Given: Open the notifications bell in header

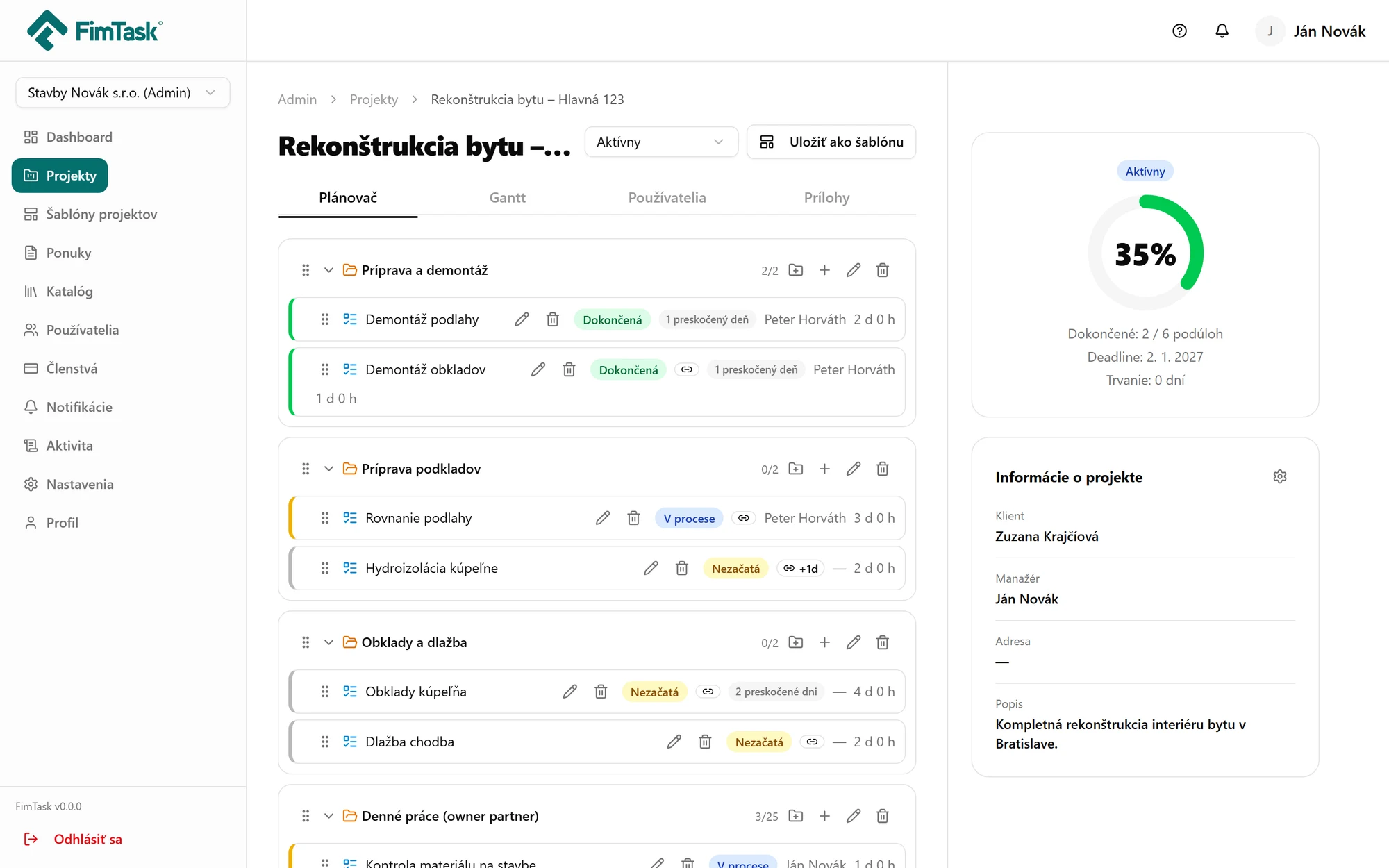Looking at the screenshot, I should click(1222, 31).
